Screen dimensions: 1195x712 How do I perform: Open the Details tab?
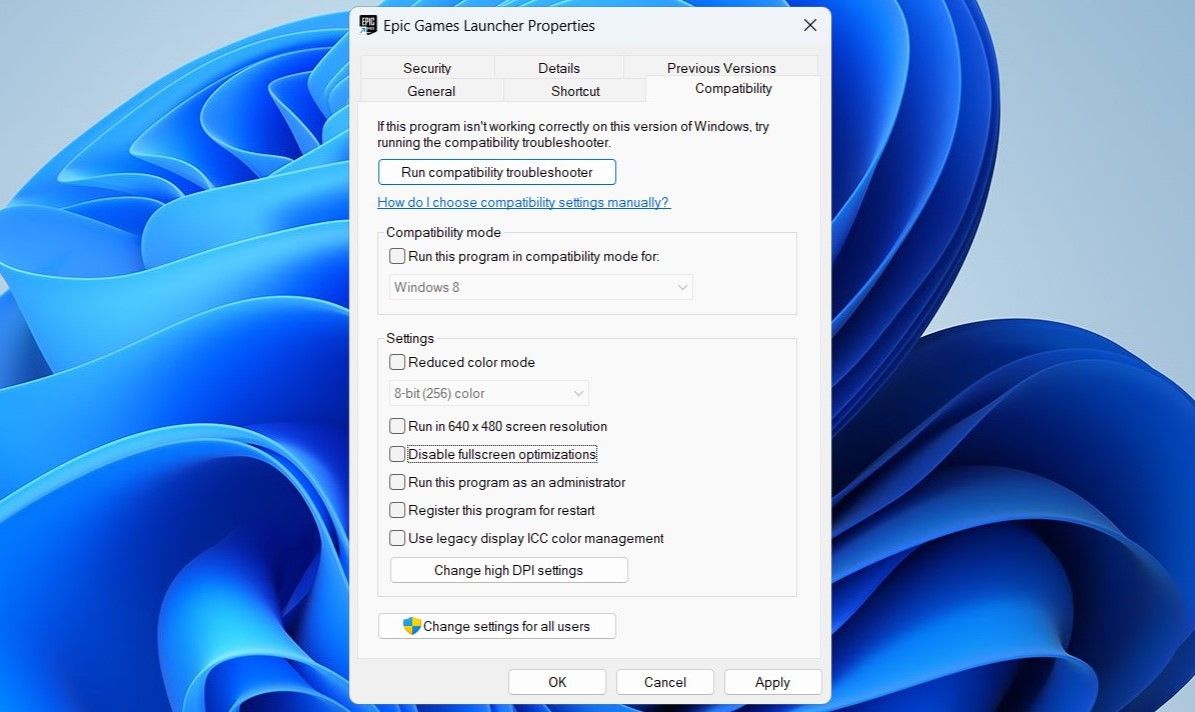pyautogui.click(x=558, y=67)
